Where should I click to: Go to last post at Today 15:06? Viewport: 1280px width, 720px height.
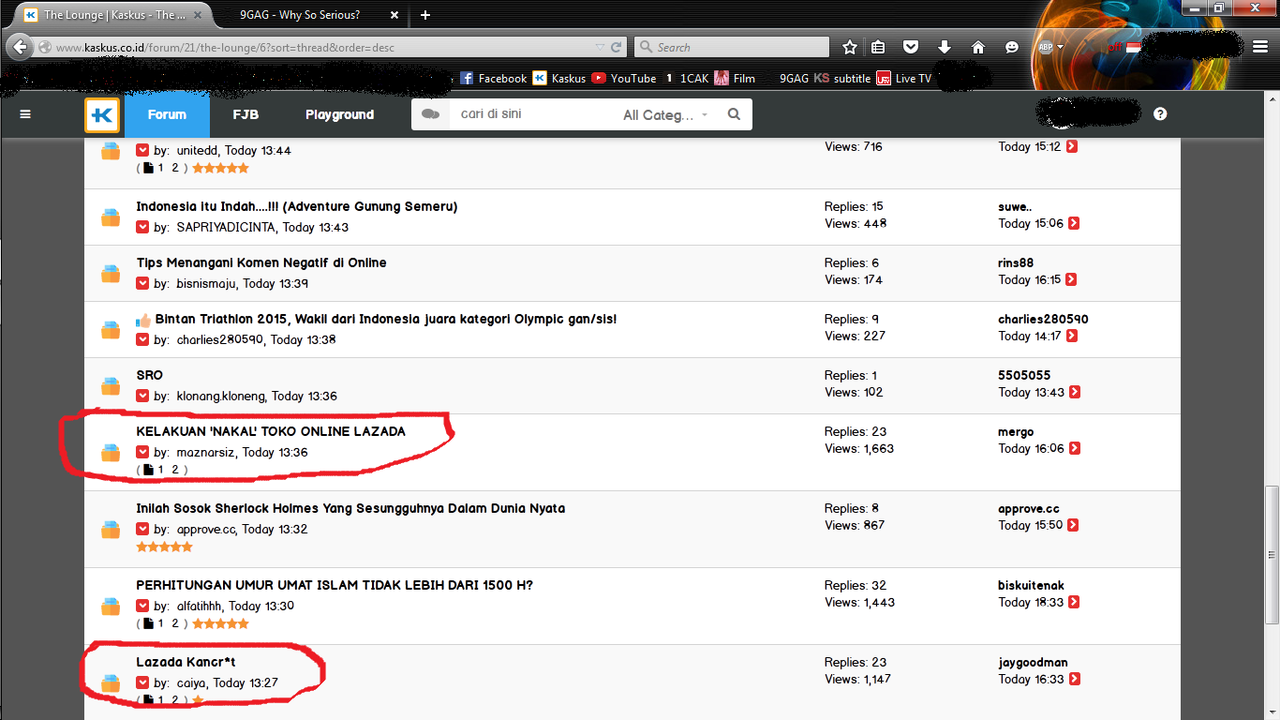(x=1073, y=224)
